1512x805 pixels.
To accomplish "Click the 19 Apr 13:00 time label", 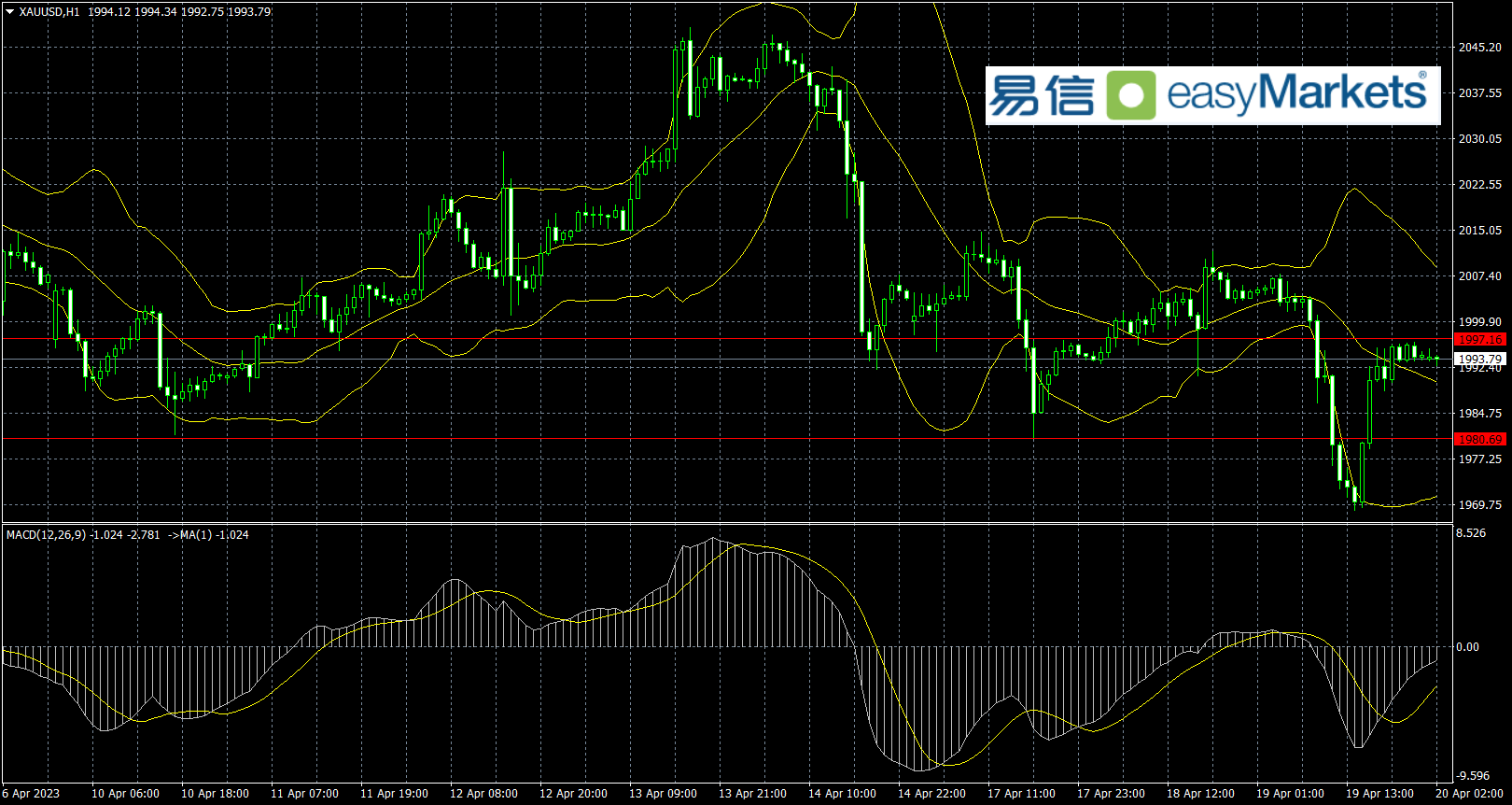I will tap(1379, 794).
